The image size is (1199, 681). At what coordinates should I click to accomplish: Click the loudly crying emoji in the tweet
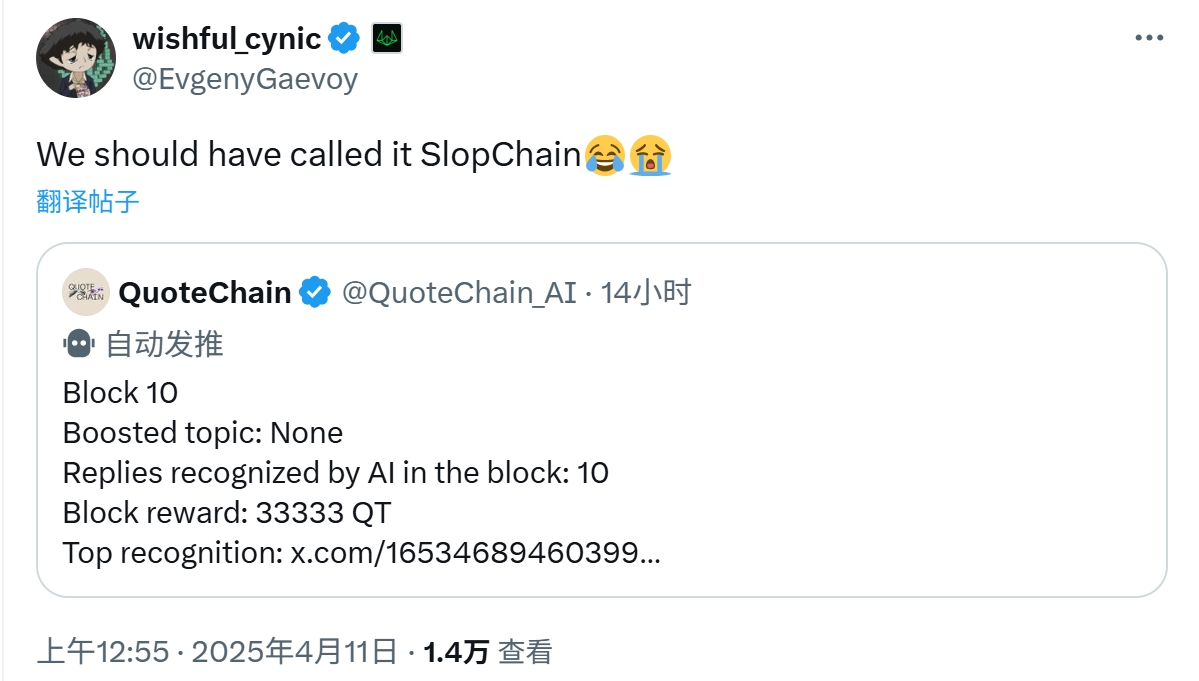pyautogui.click(x=651, y=155)
